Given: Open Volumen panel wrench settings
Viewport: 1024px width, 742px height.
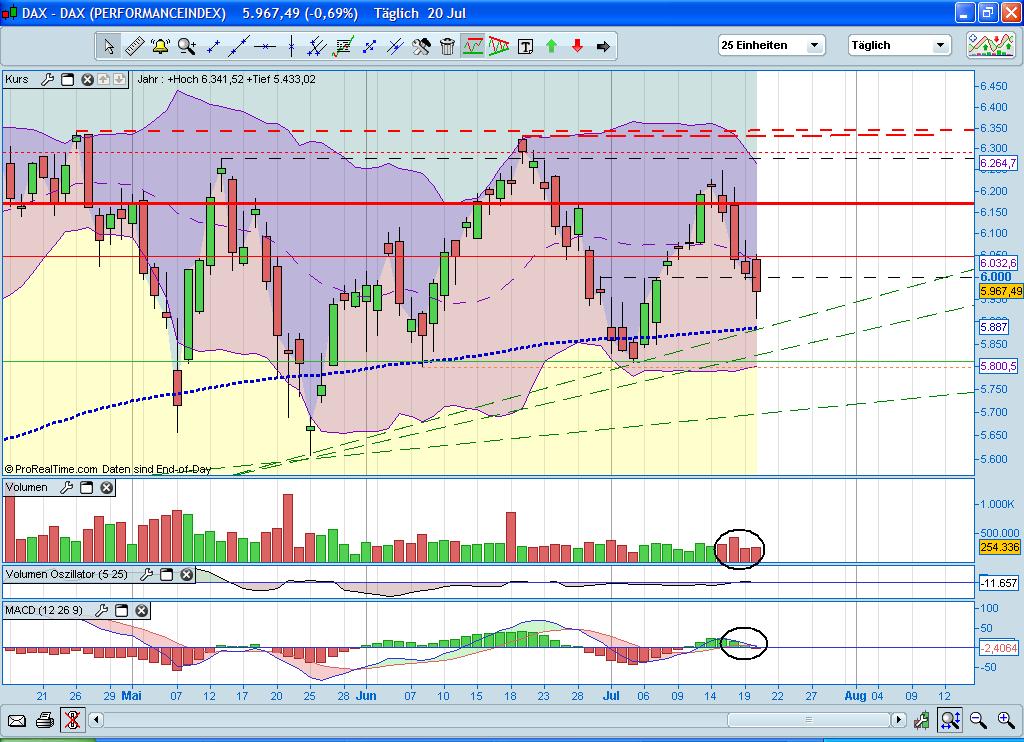Looking at the screenshot, I should [x=67, y=487].
